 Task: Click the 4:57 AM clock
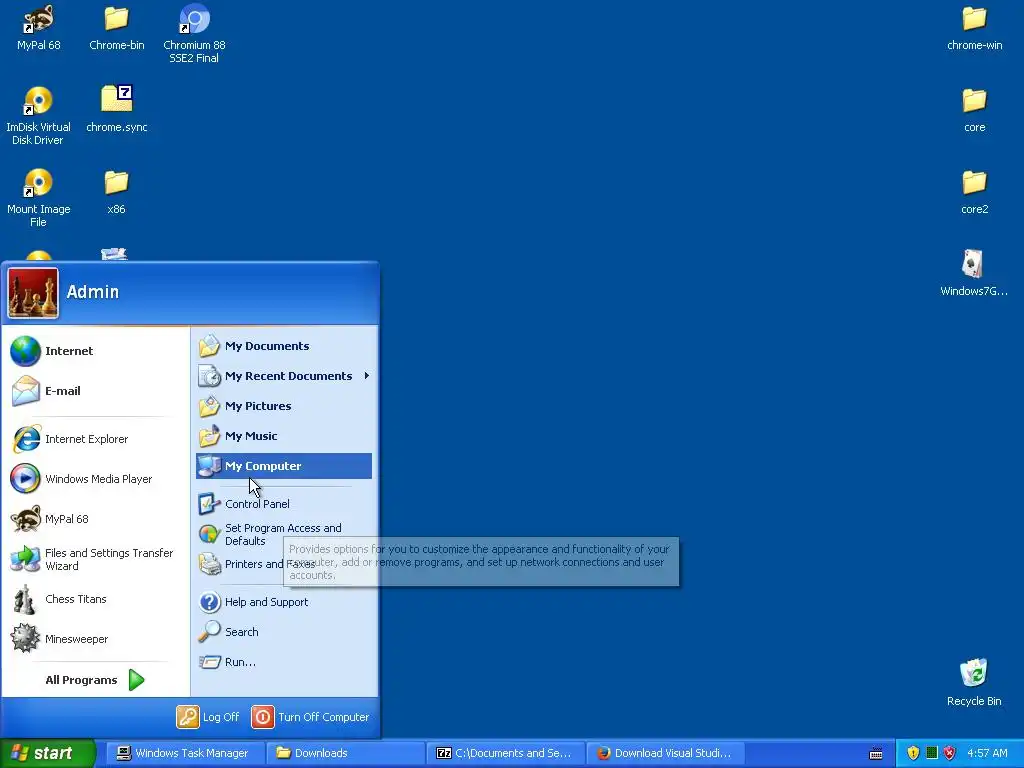pos(987,753)
